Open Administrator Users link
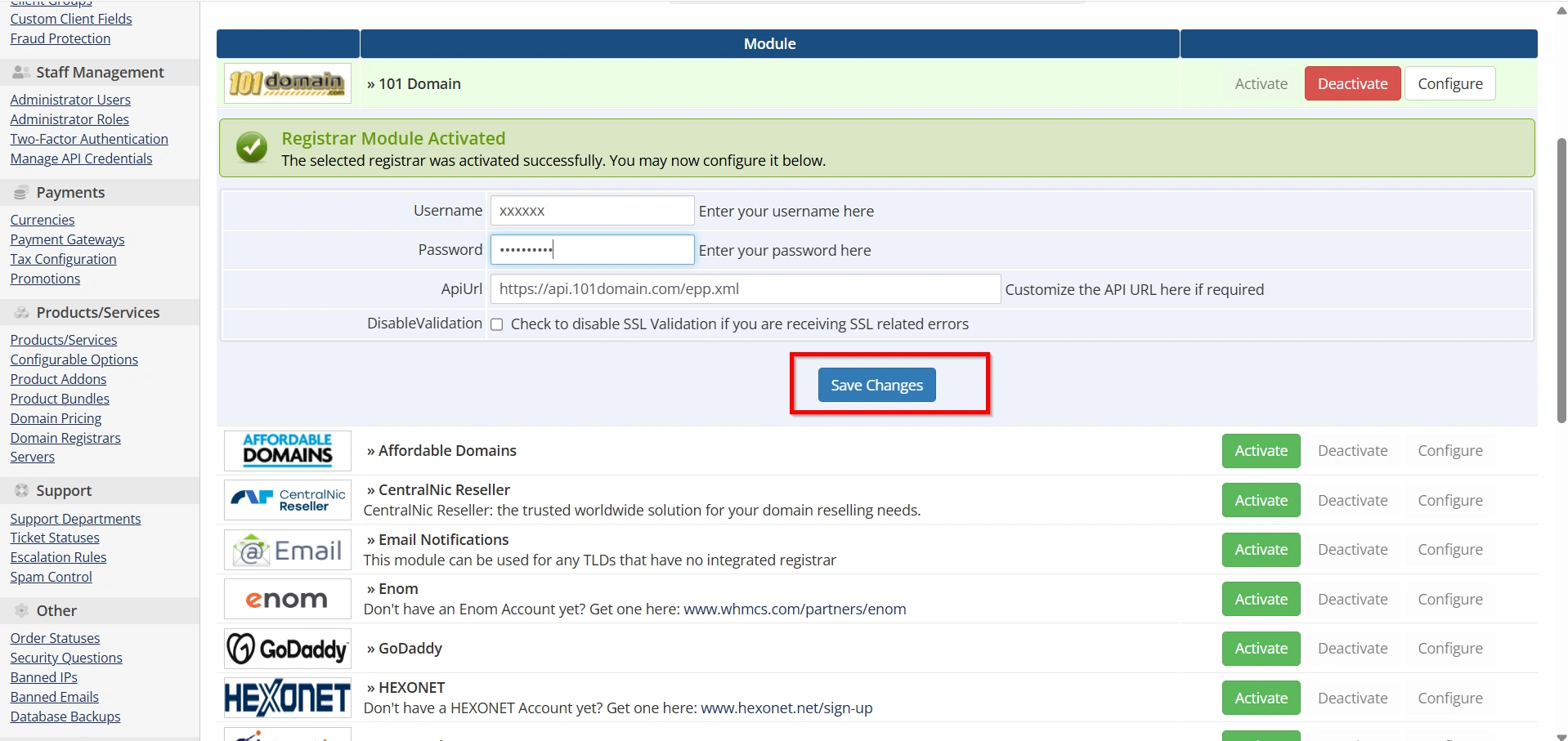This screenshot has width=1568, height=741. pyautogui.click(x=70, y=100)
